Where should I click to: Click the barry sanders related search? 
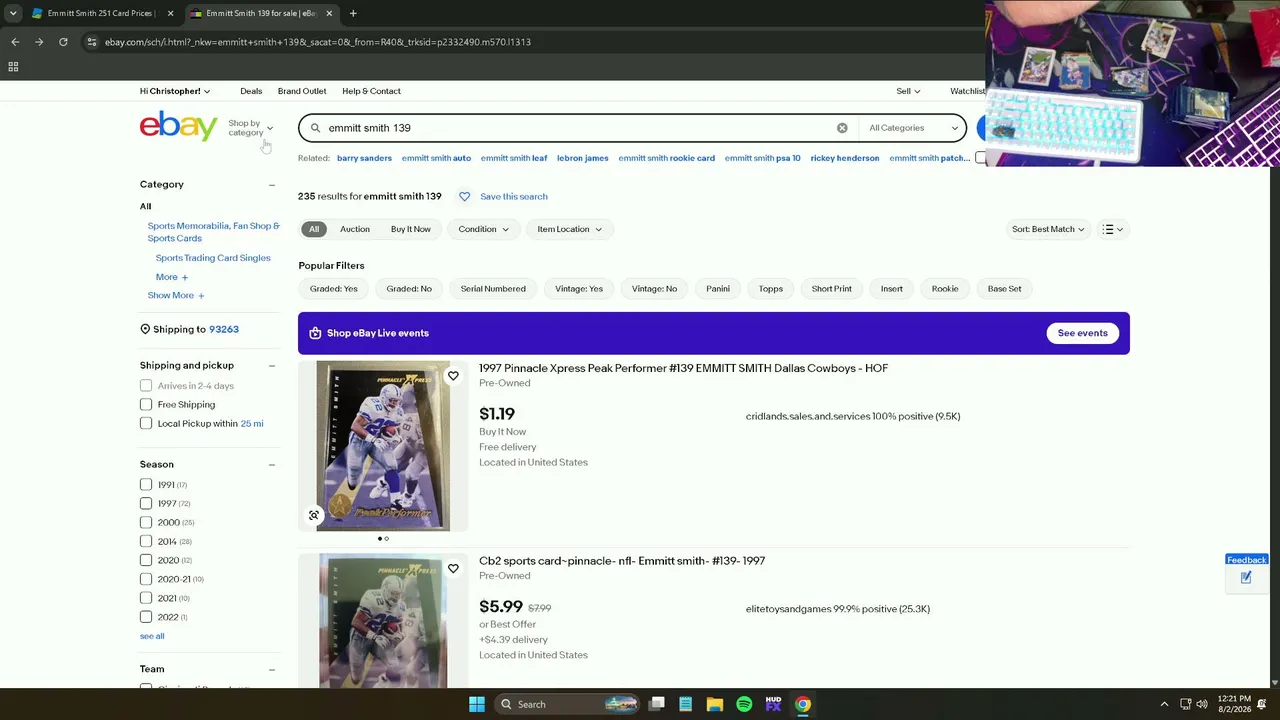point(364,158)
